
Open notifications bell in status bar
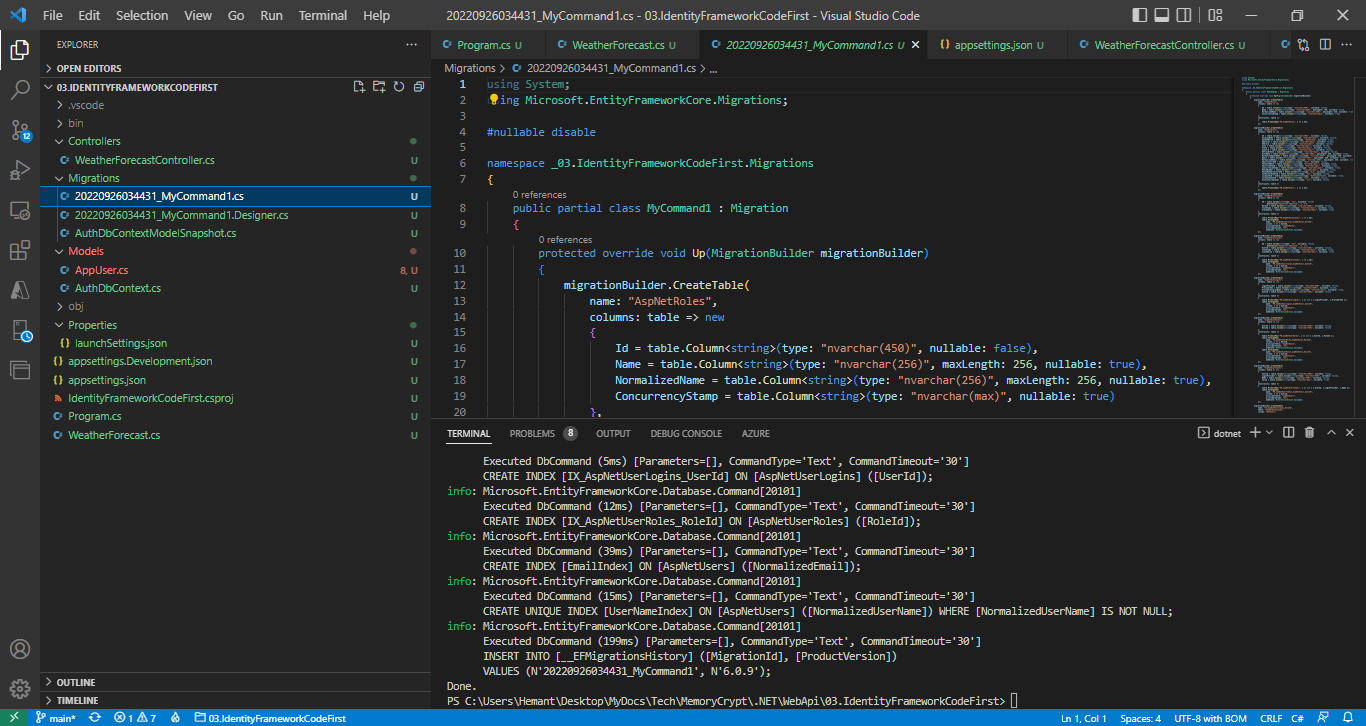1348,718
